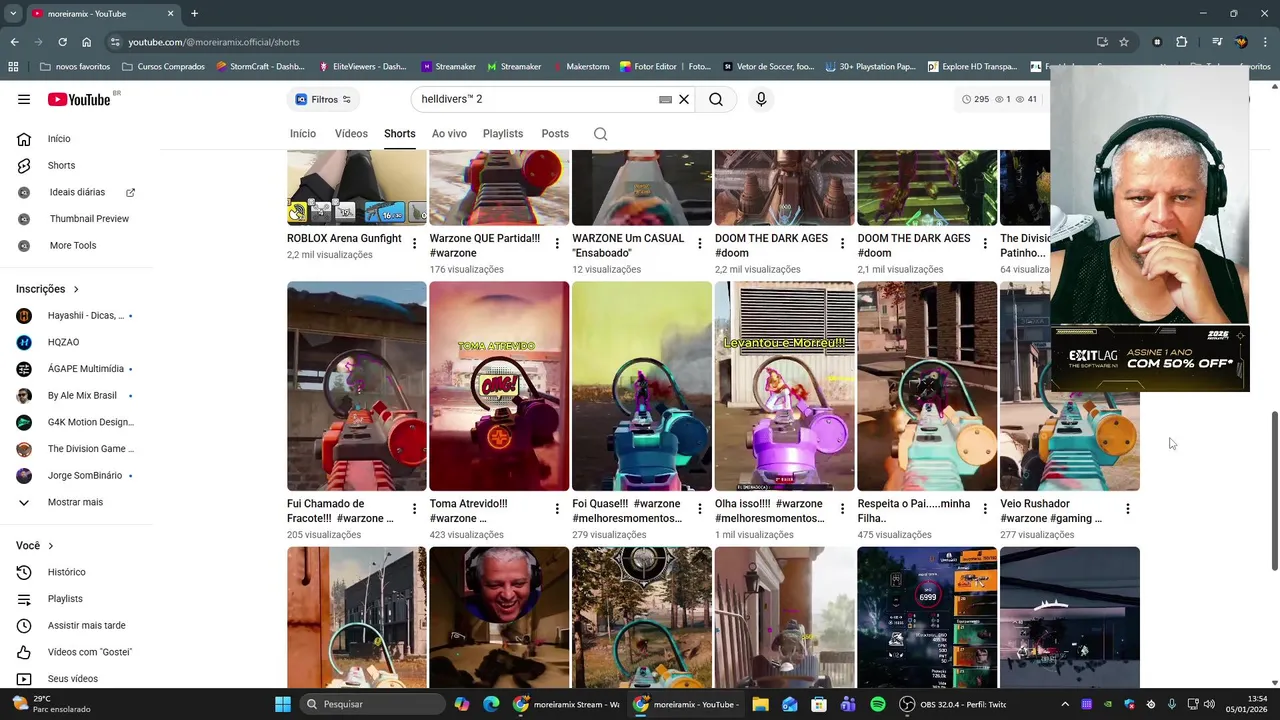Open options menu for Toma Atrevido short
Image resolution: width=1280 pixels, height=720 pixels.
coord(557,509)
